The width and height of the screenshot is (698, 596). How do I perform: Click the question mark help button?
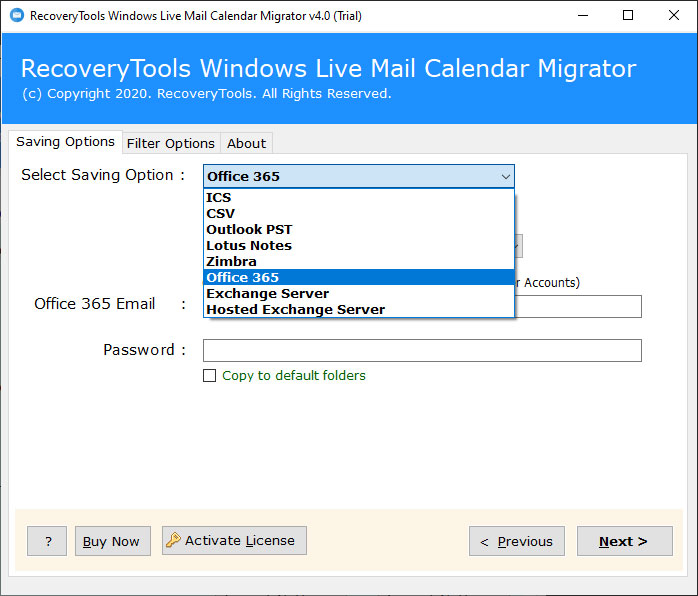point(47,541)
